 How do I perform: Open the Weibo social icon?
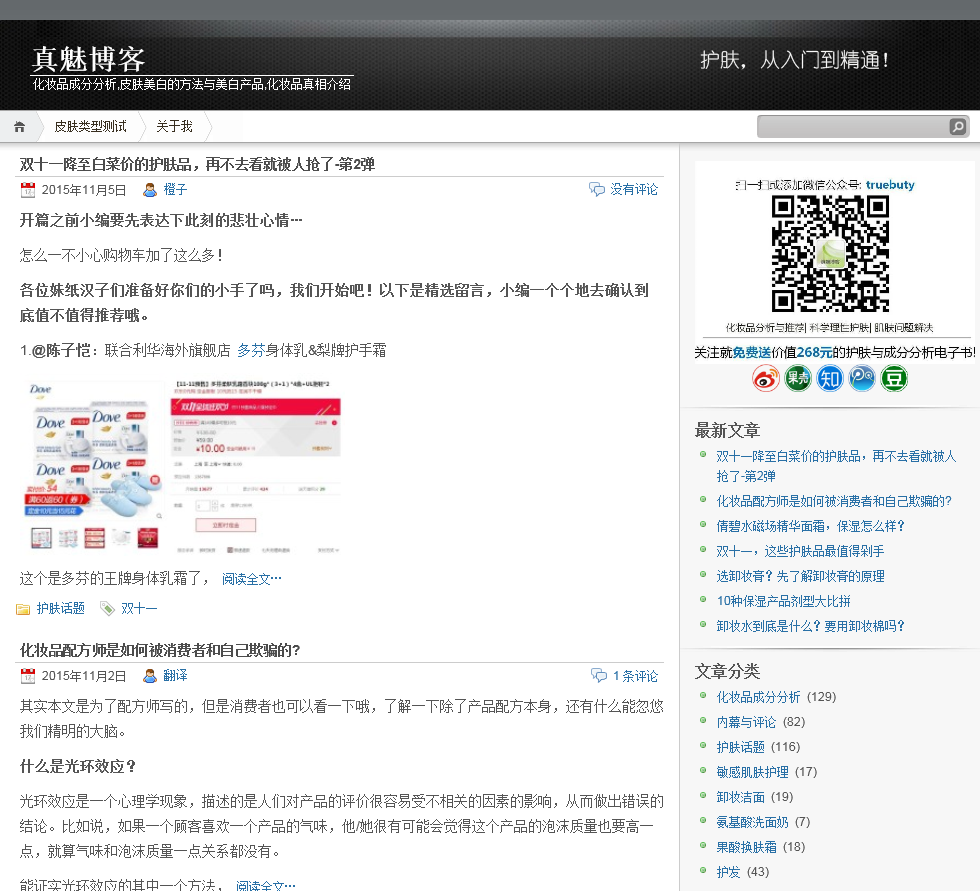coord(766,379)
